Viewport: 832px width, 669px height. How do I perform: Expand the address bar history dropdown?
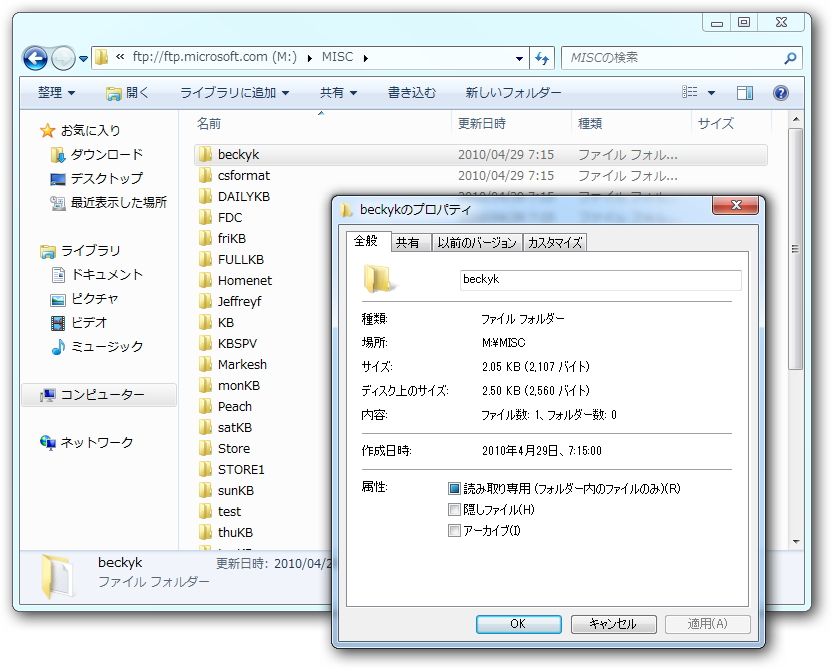pos(519,58)
